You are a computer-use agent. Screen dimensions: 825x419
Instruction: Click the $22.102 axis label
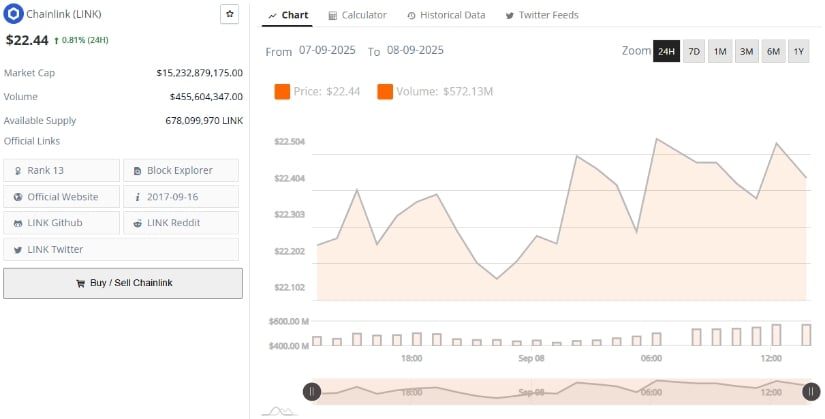[289, 287]
